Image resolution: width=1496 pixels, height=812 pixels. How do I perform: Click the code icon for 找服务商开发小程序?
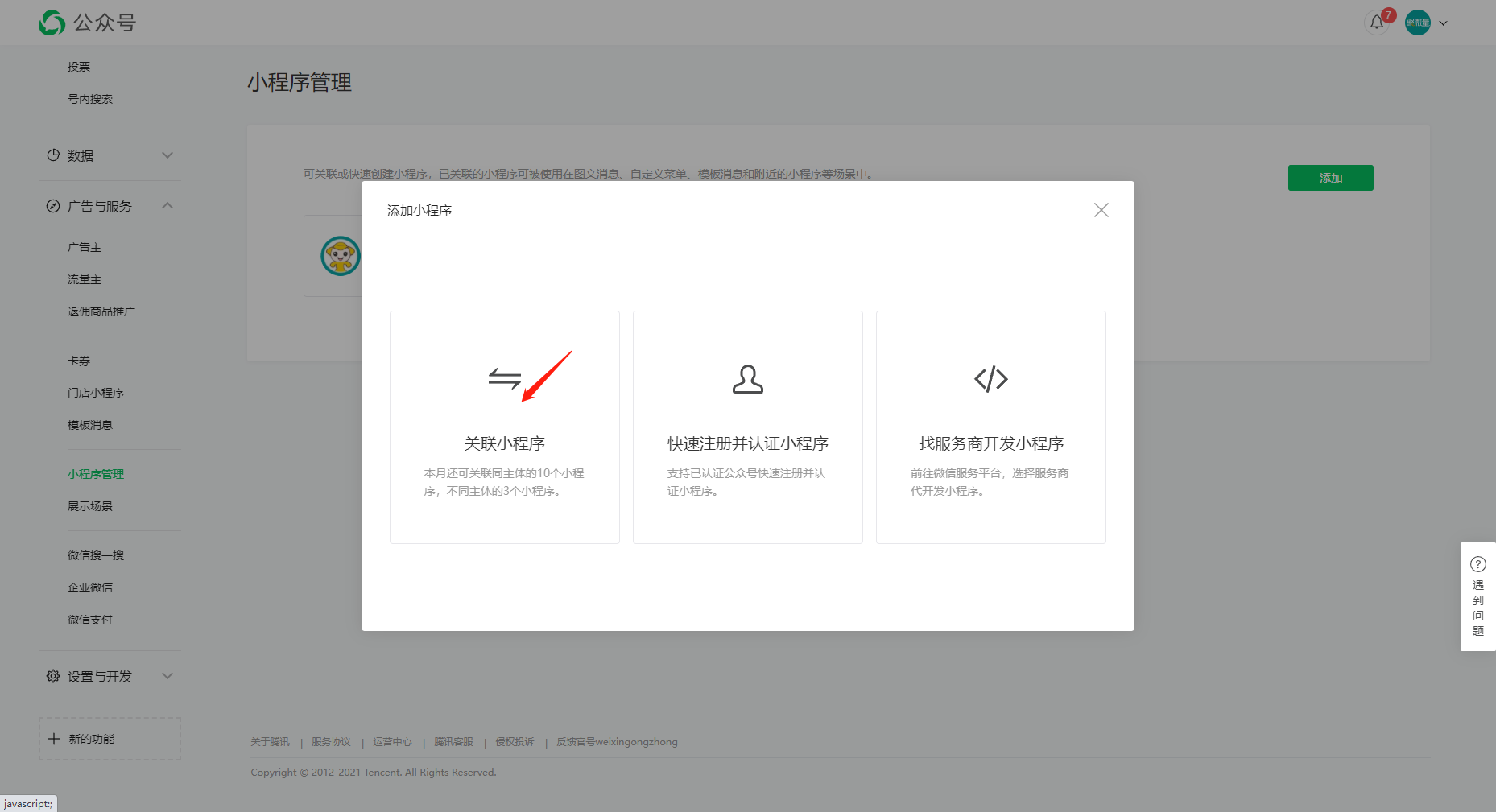pyautogui.click(x=991, y=378)
